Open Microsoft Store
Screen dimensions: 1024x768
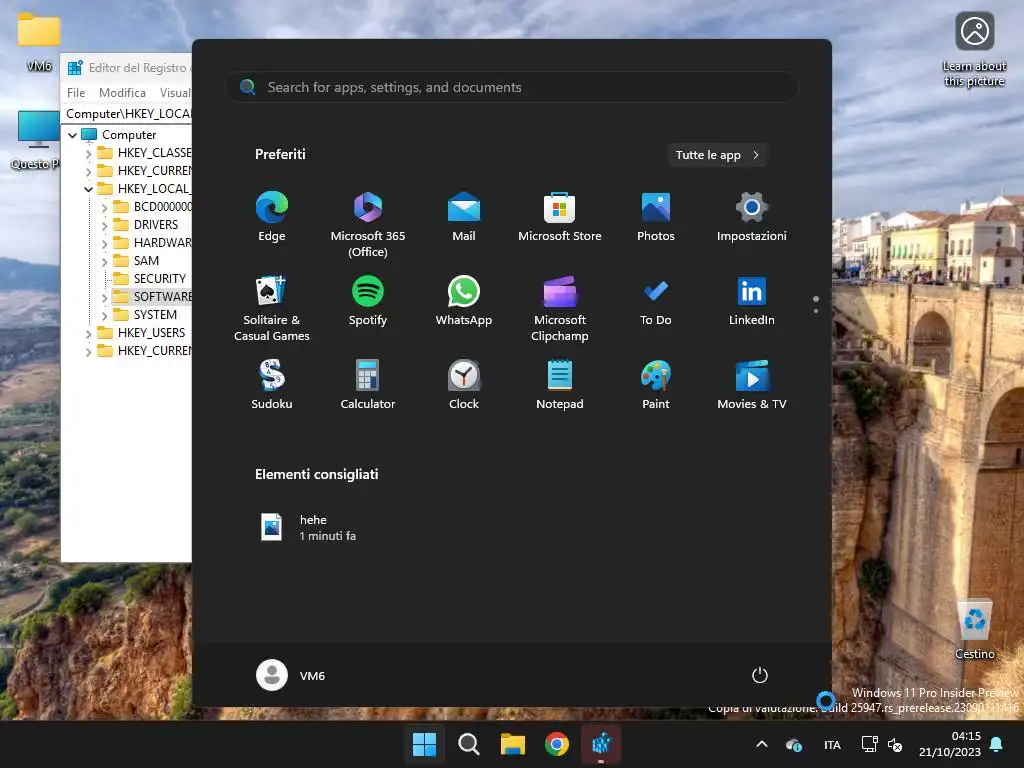tap(560, 217)
